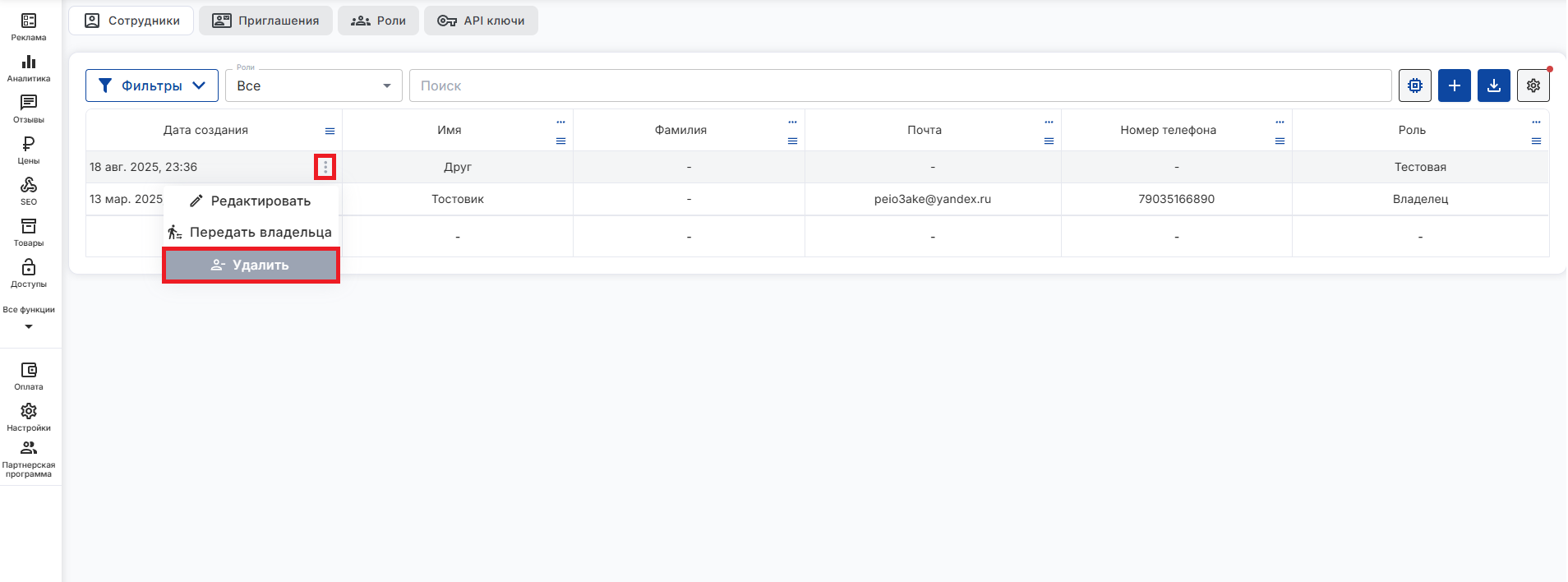
Task: Switch to the Приглашения tab
Action: pyautogui.click(x=265, y=21)
